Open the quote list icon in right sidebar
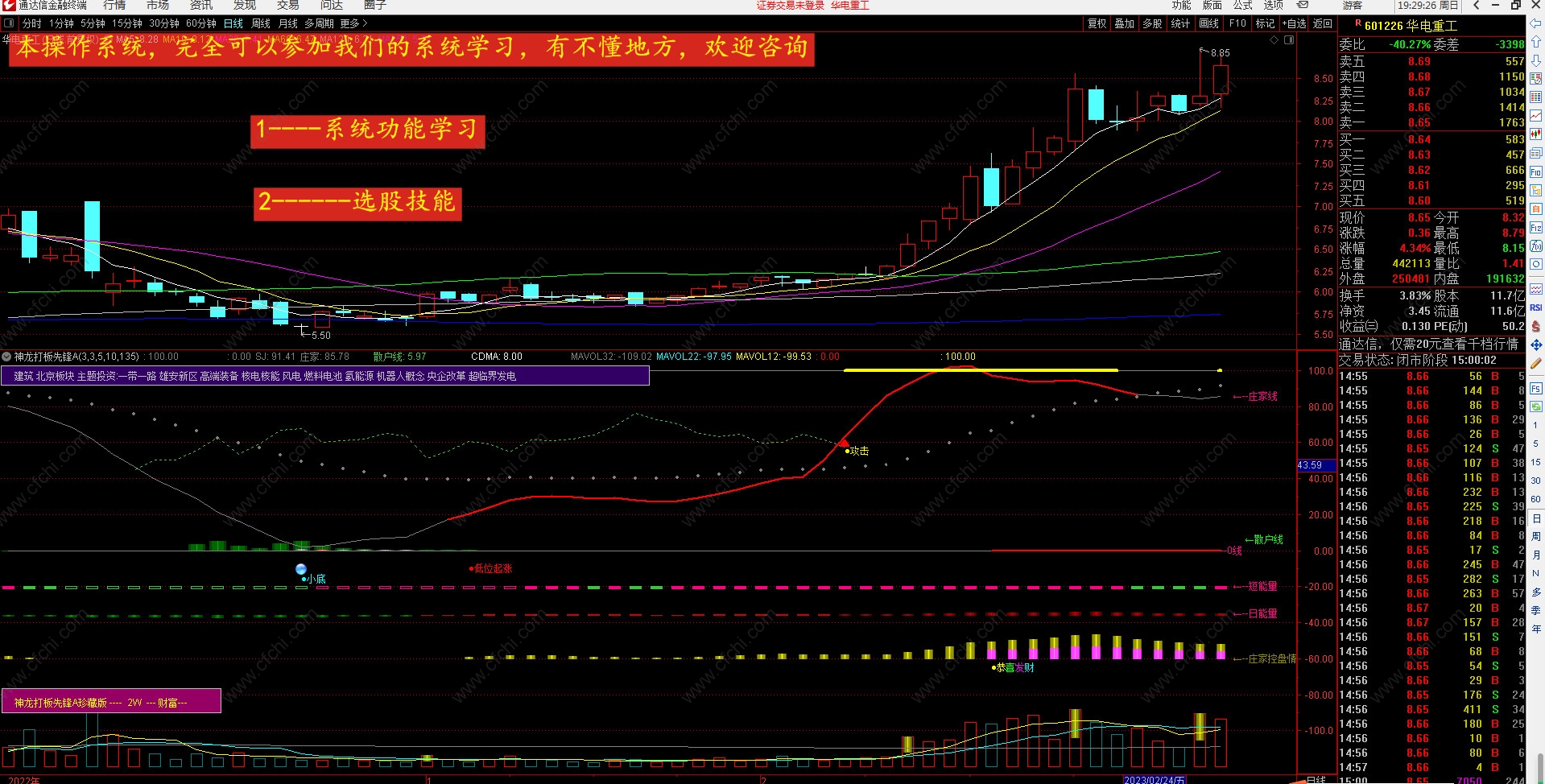The image size is (1545, 784). coord(1536,79)
